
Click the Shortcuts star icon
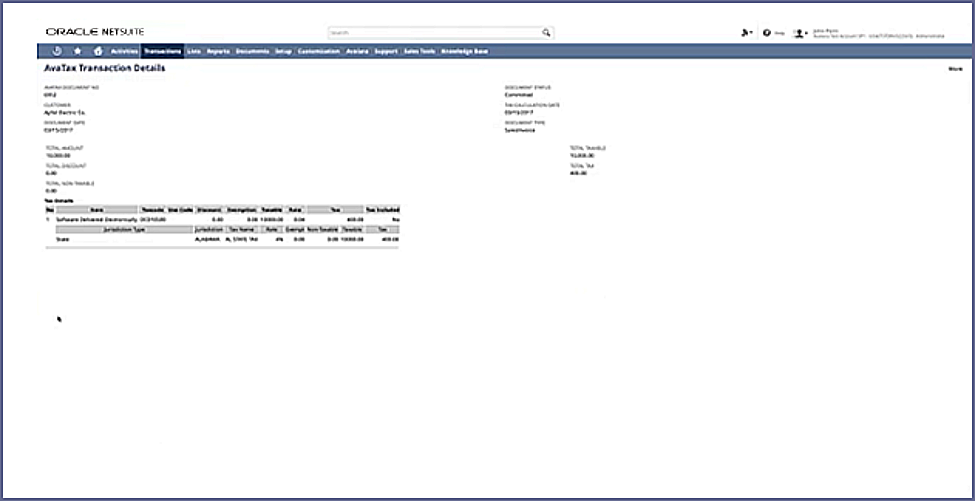pyautogui.click(x=77, y=50)
